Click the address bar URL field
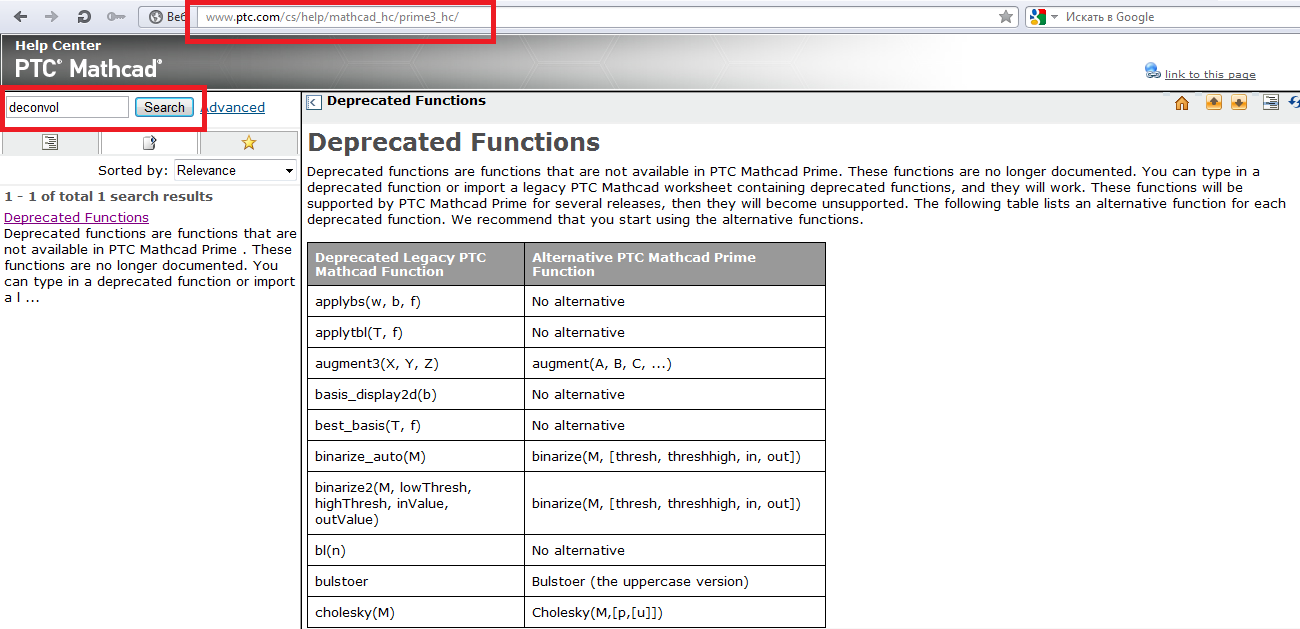The width and height of the screenshot is (1300, 629). coord(598,17)
